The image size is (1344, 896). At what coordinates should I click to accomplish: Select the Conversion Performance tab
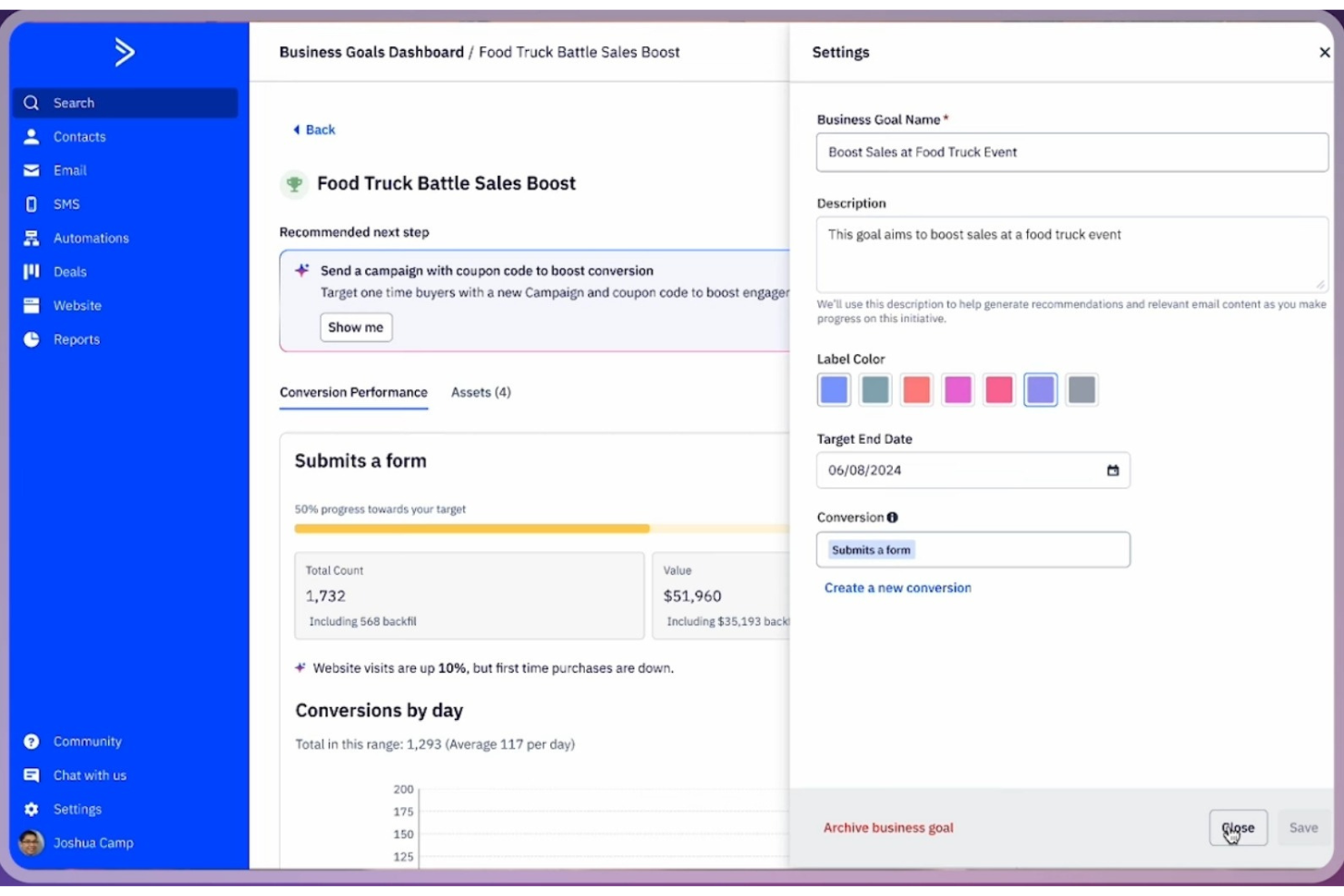tap(353, 392)
